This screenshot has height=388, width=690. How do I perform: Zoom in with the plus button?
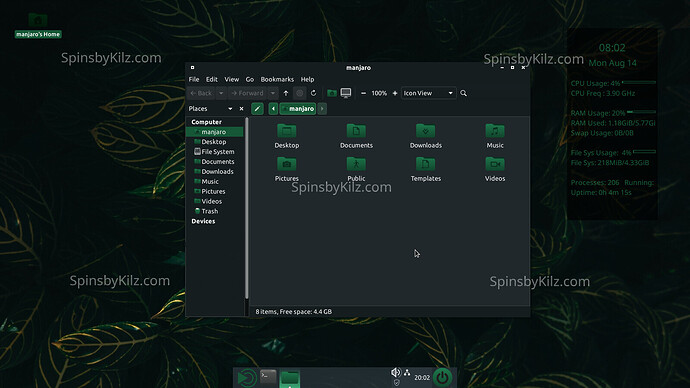[395, 93]
